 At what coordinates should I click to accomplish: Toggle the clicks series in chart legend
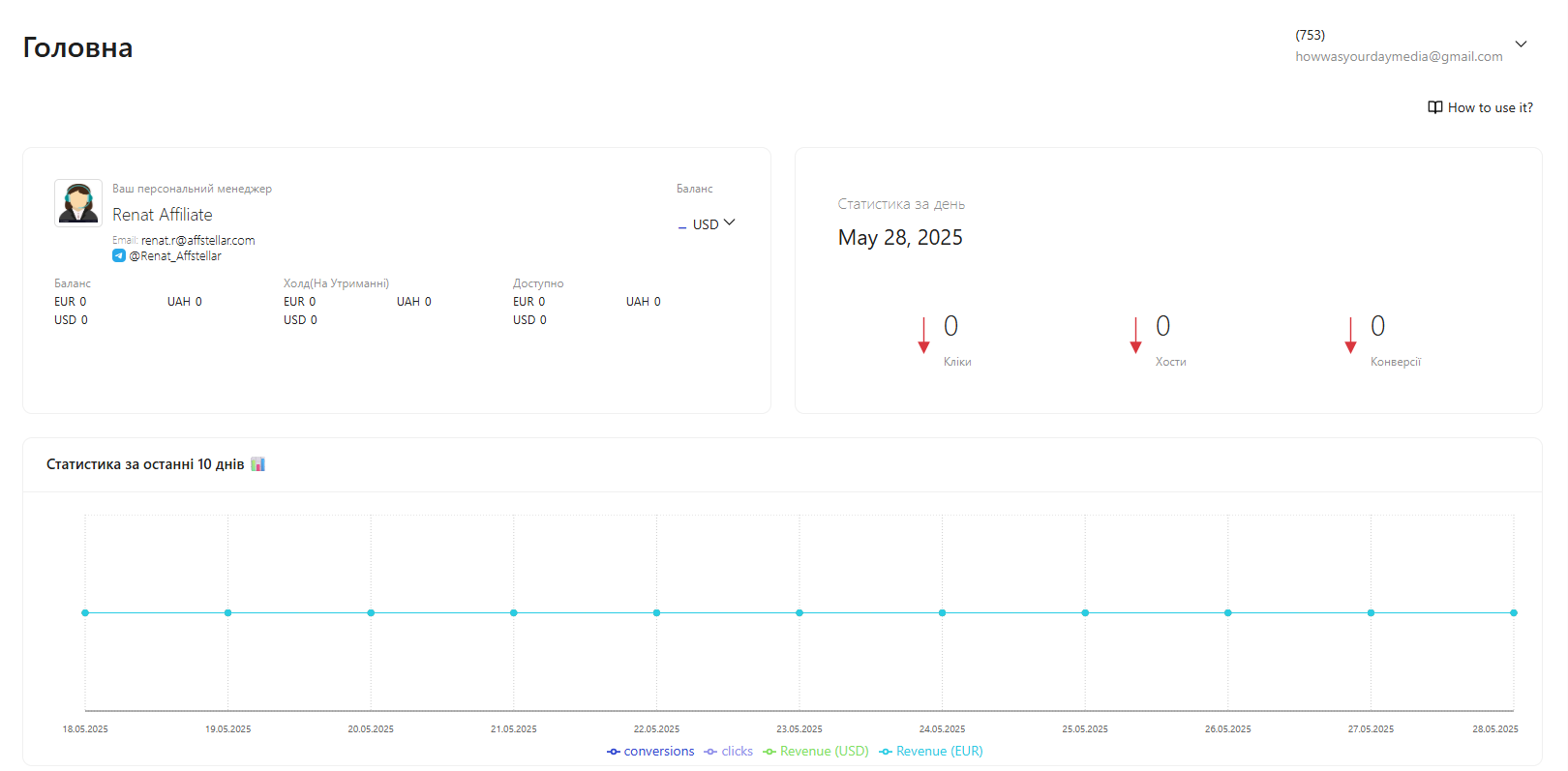coord(729,752)
